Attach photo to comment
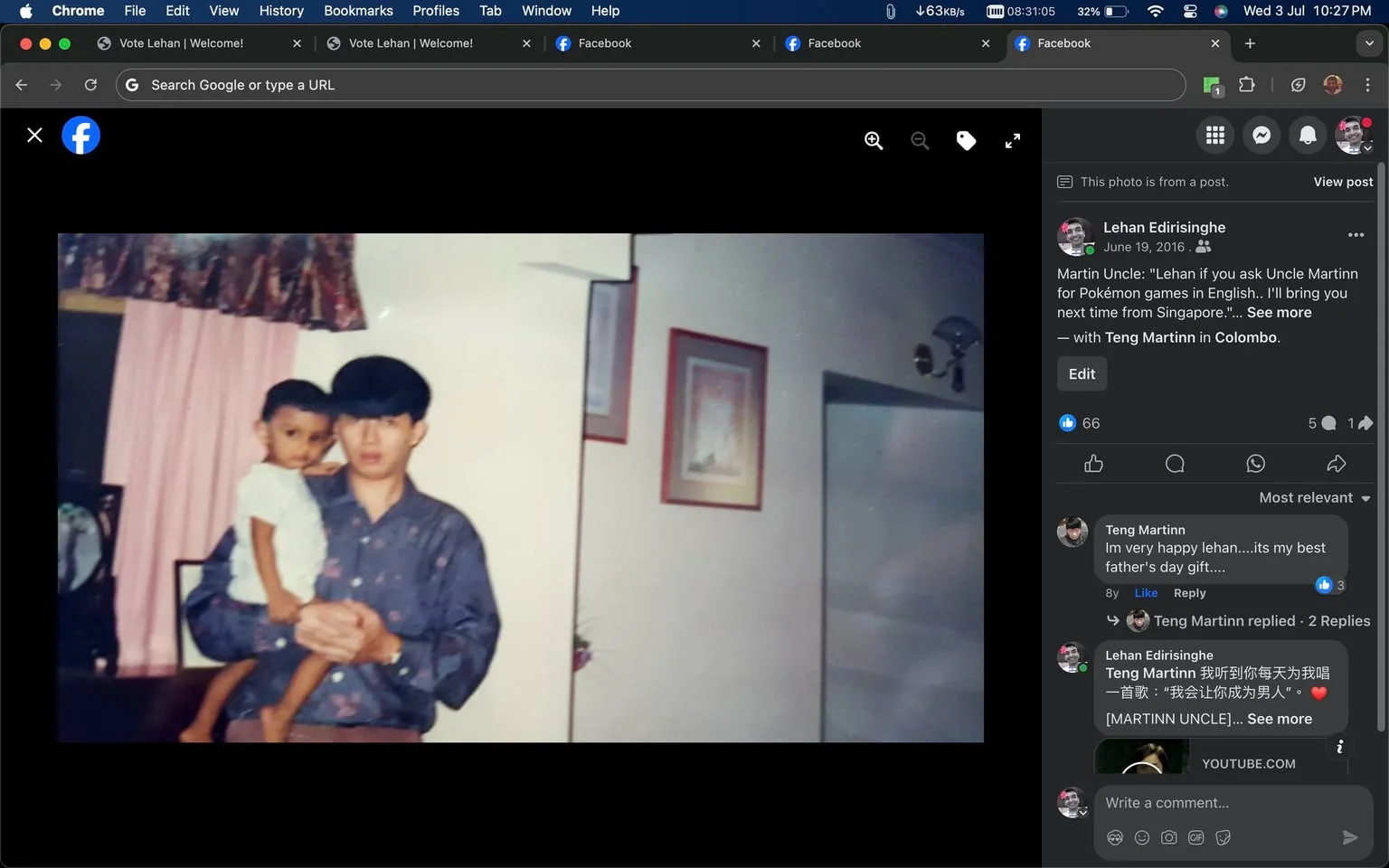Image resolution: width=1389 pixels, height=868 pixels. coord(1169,838)
